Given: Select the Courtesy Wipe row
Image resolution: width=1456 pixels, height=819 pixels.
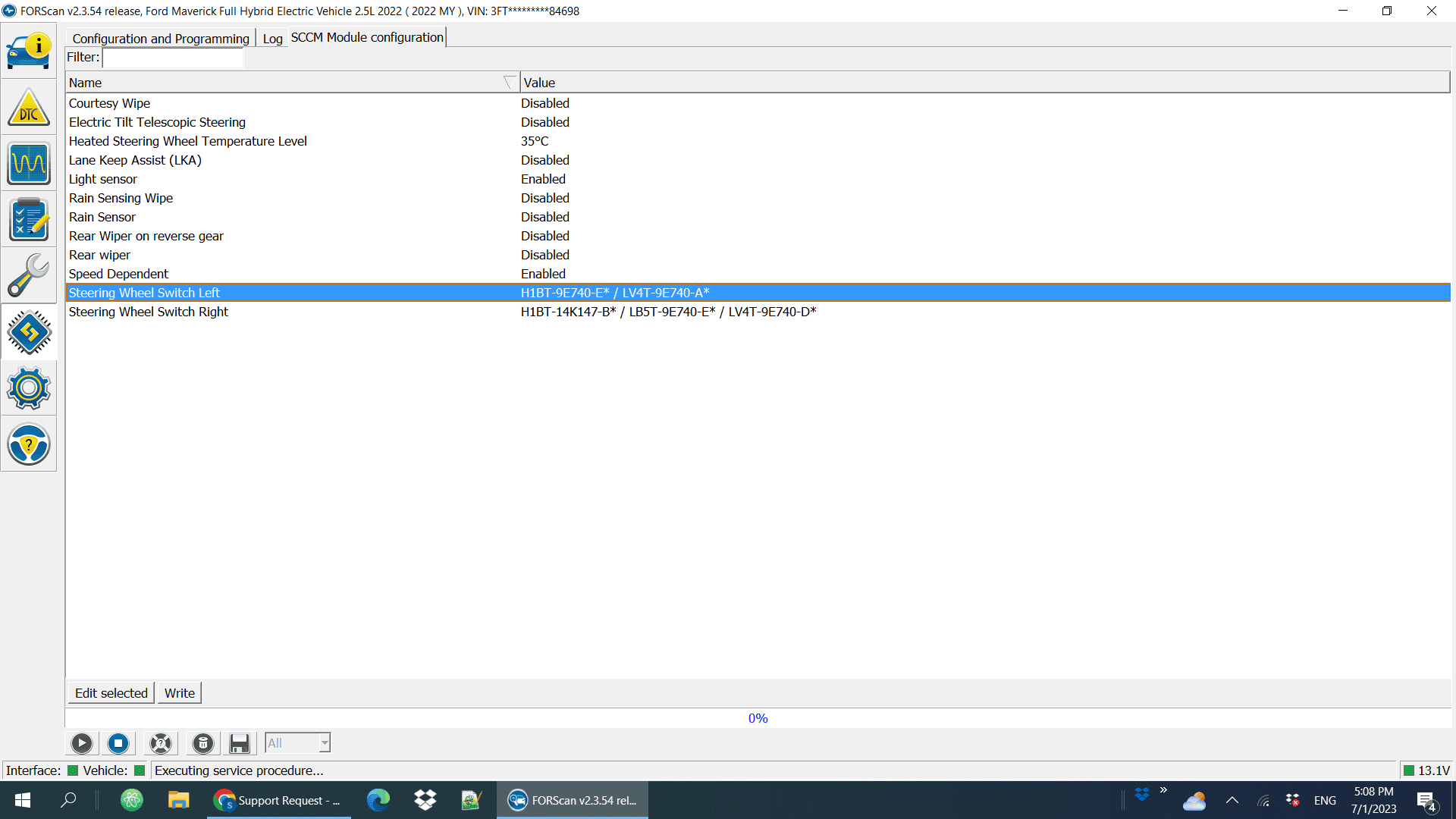Looking at the screenshot, I should [758, 103].
